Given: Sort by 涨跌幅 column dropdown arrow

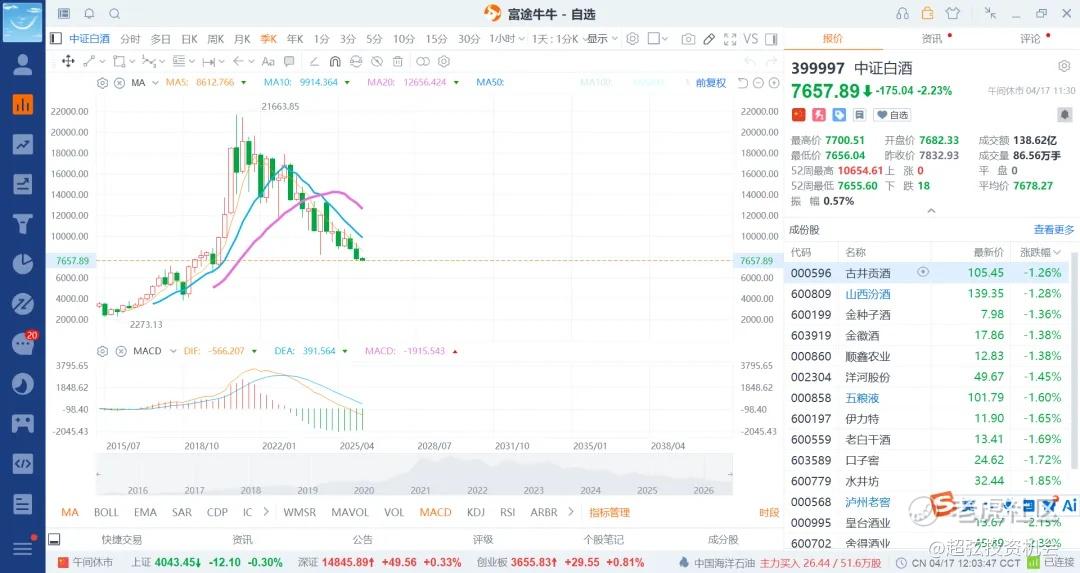Looking at the screenshot, I should [x=1058, y=253].
